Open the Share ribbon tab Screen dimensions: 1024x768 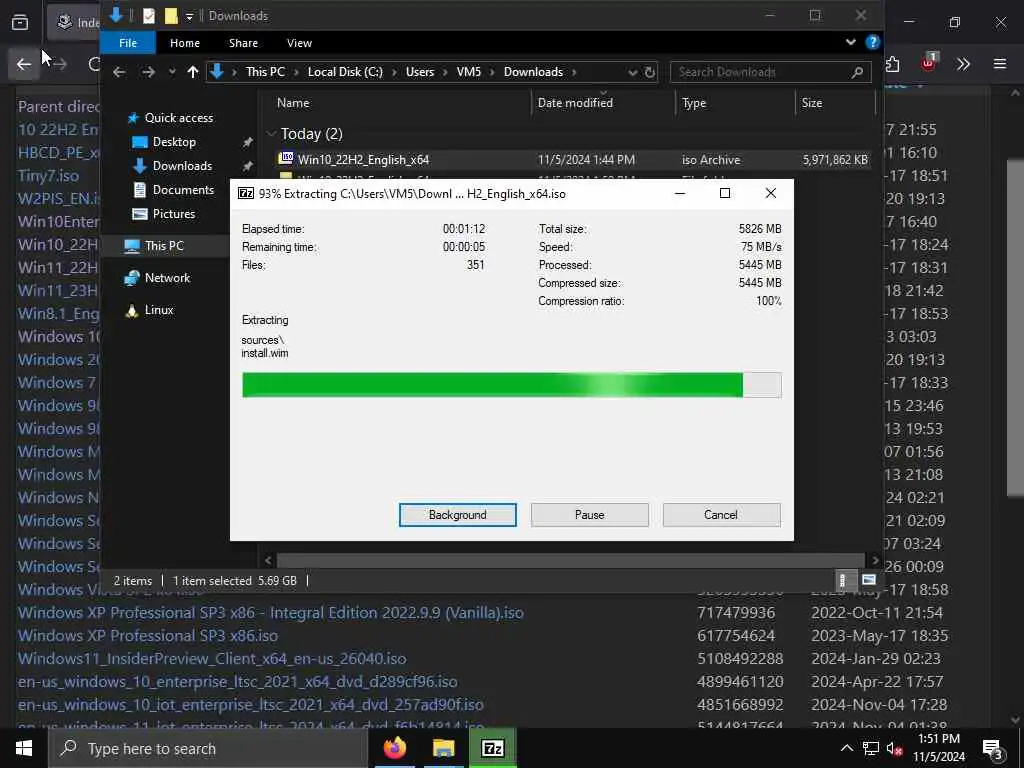(x=243, y=43)
